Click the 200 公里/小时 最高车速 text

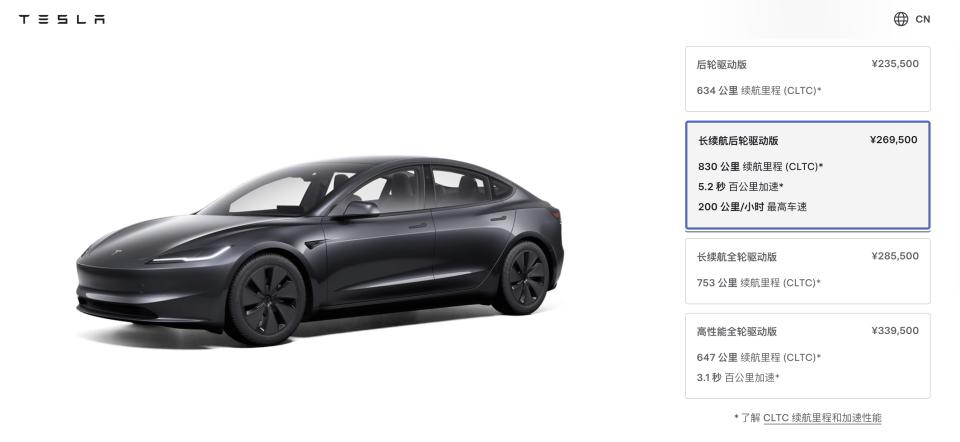point(752,207)
